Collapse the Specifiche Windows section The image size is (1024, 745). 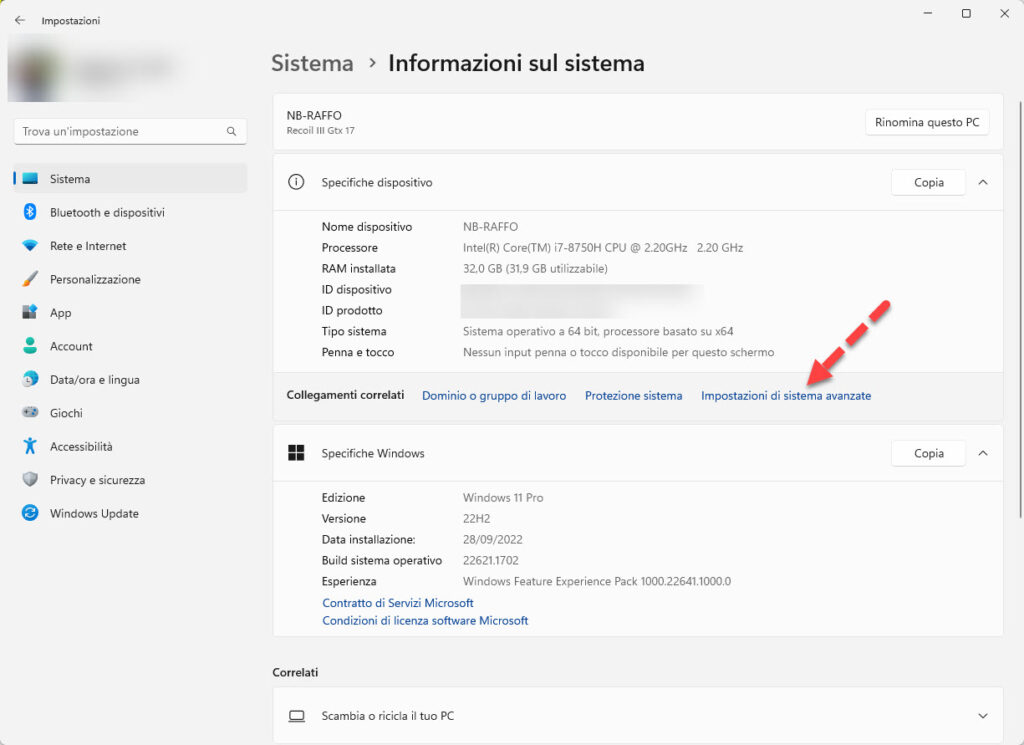click(982, 453)
